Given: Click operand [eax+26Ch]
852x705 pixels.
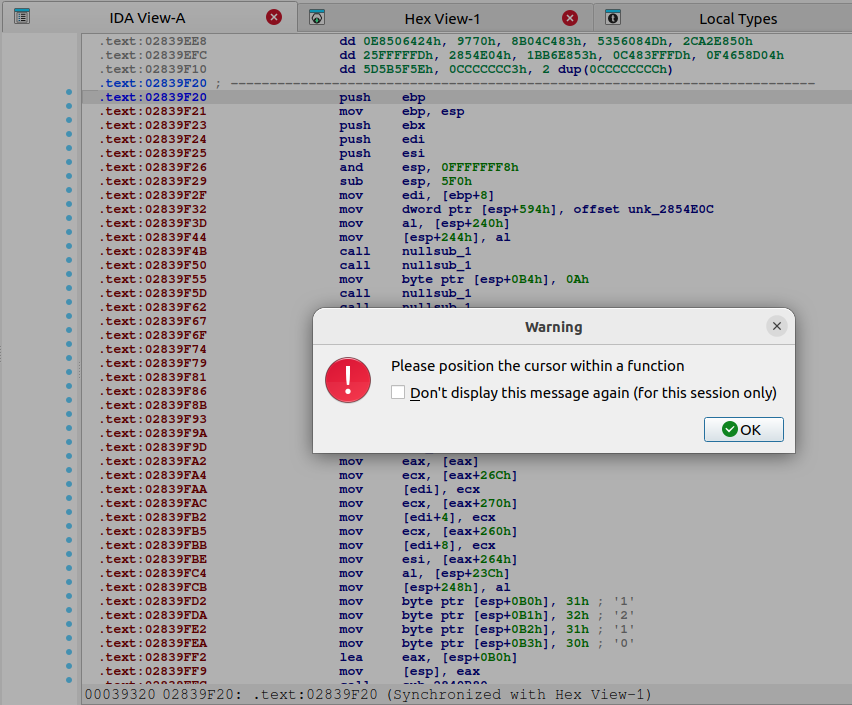Looking at the screenshot, I should (479, 476).
